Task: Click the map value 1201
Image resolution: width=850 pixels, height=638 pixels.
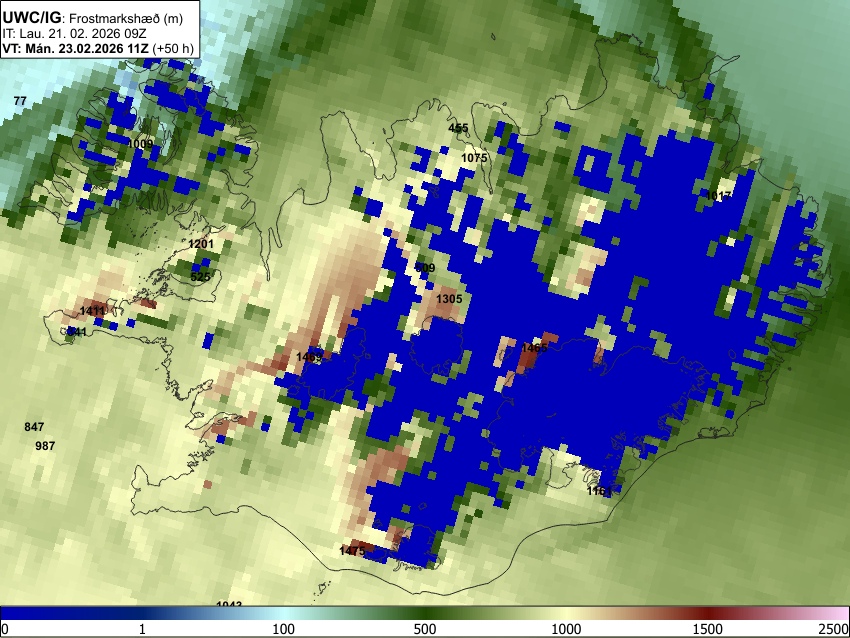Action: (x=201, y=244)
